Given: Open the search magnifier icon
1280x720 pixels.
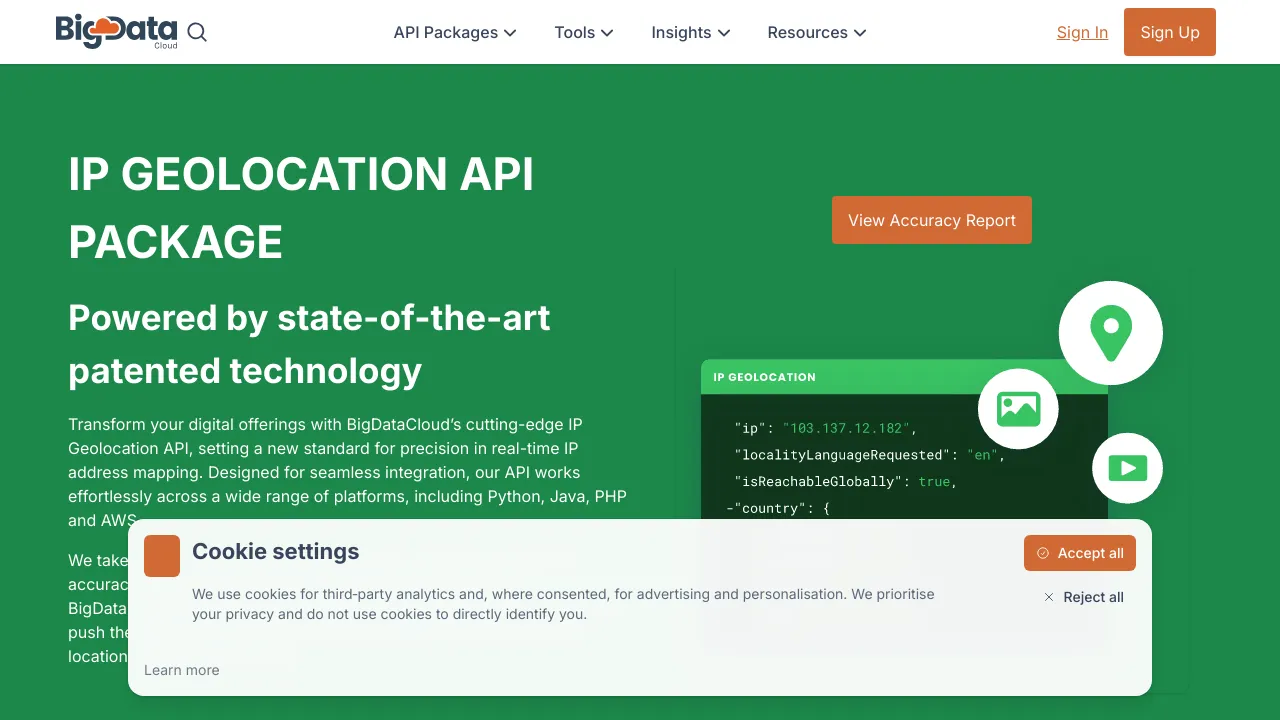Looking at the screenshot, I should click(197, 32).
